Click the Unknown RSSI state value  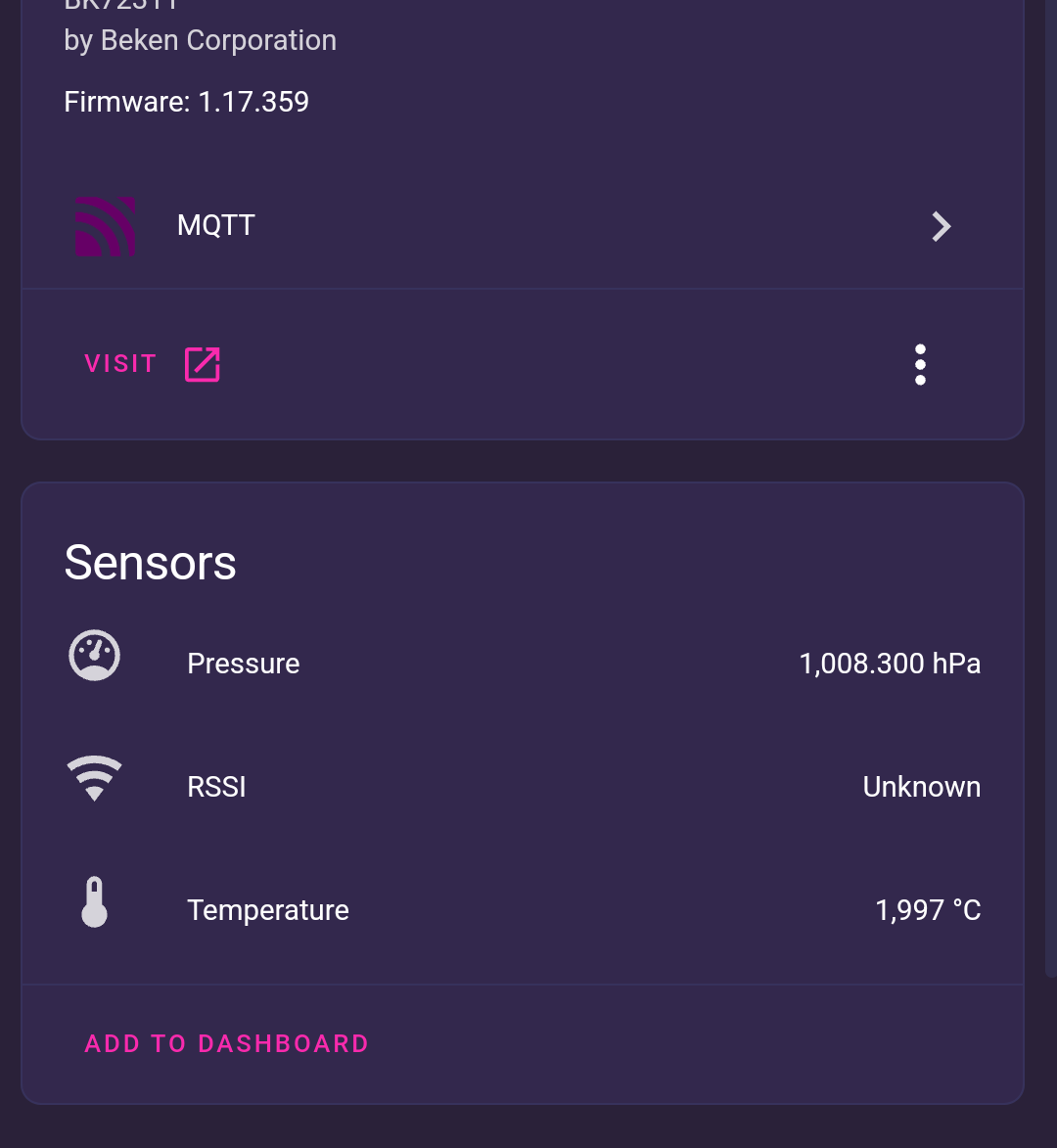(922, 787)
